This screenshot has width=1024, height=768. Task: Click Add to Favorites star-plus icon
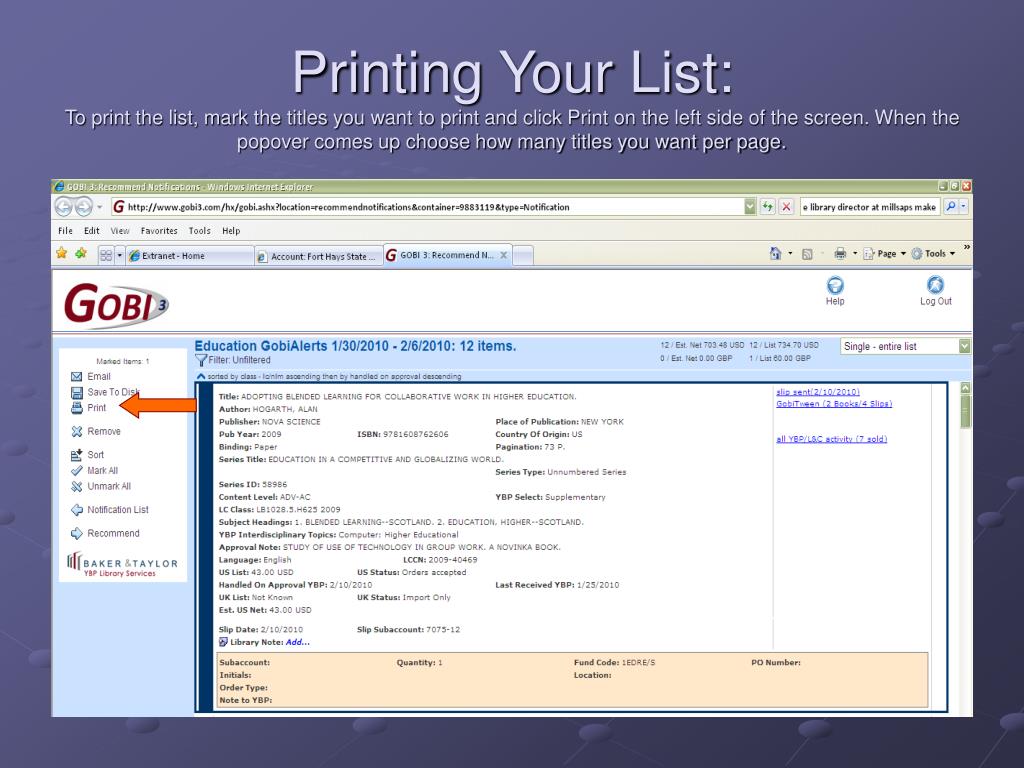pyautogui.click(x=81, y=253)
